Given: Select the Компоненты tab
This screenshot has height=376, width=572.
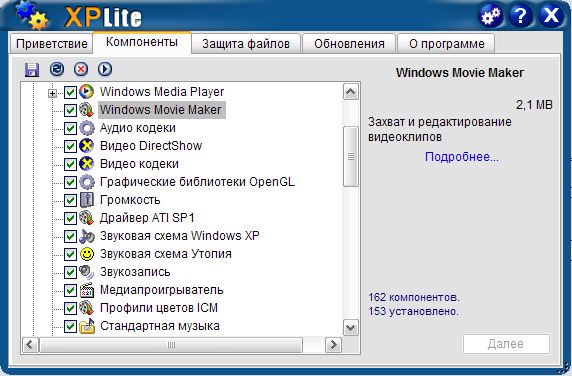Looking at the screenshot, I should [x=142, y=42].
